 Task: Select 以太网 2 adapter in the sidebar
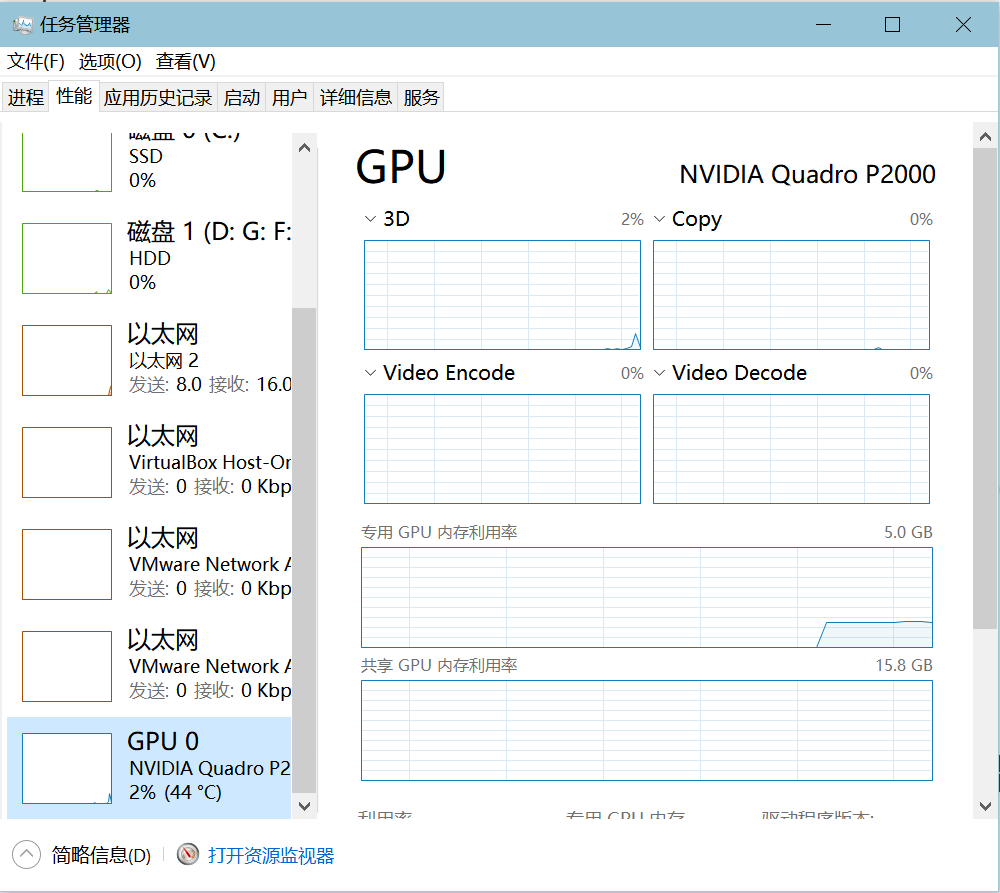tap(149, 360)
